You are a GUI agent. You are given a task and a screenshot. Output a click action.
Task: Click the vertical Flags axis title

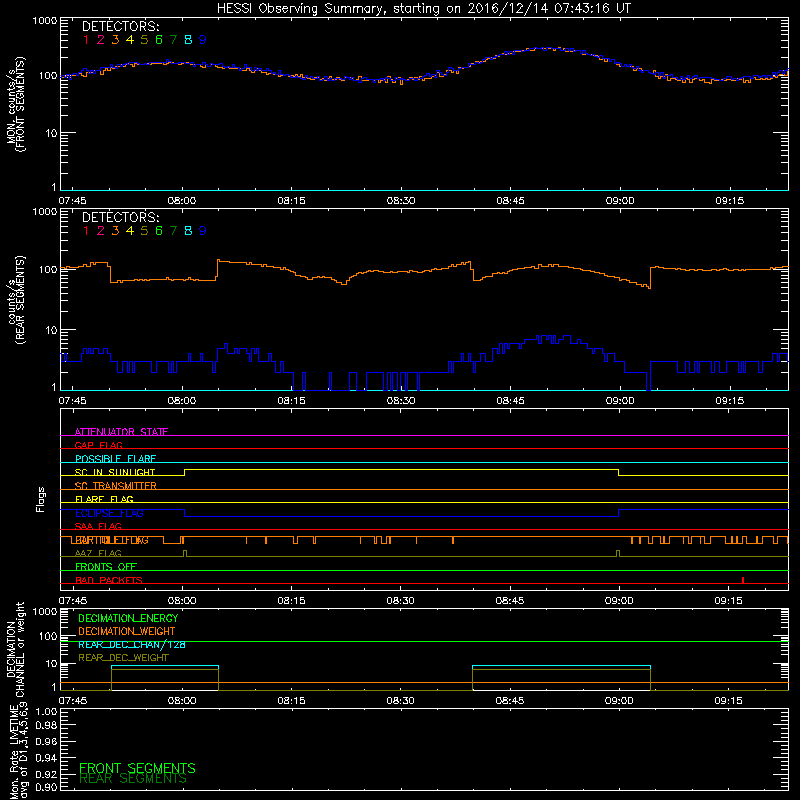point(41,499)
